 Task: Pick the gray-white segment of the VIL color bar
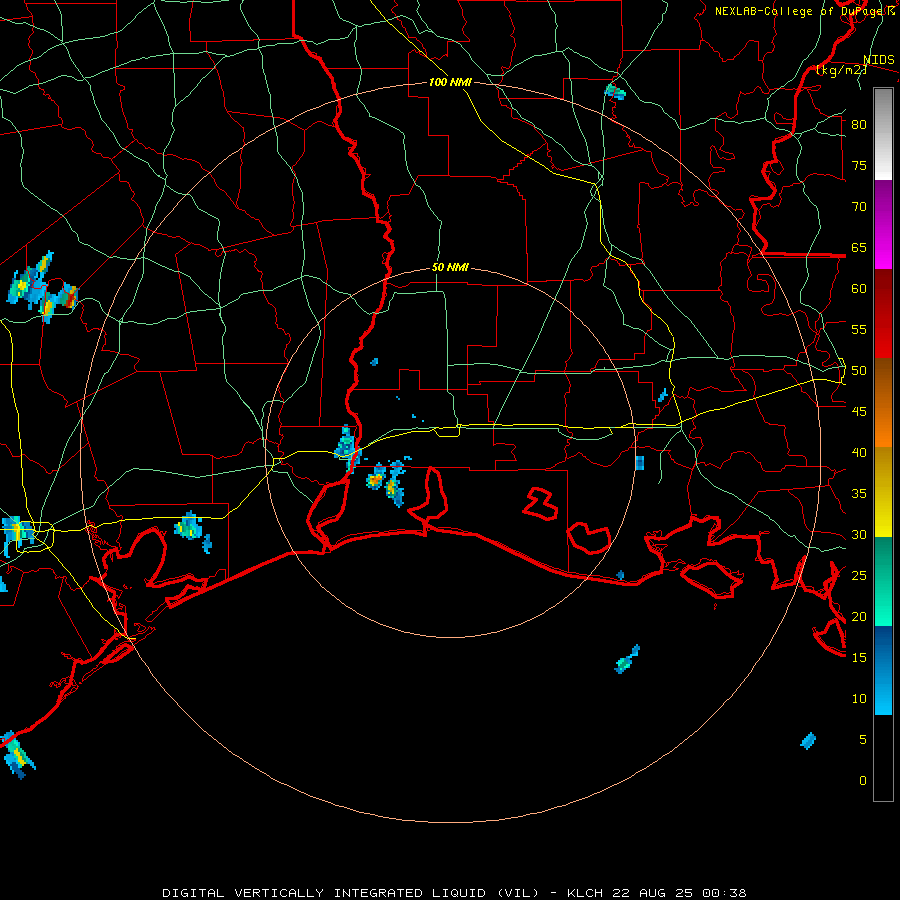(x=883, y=134)
